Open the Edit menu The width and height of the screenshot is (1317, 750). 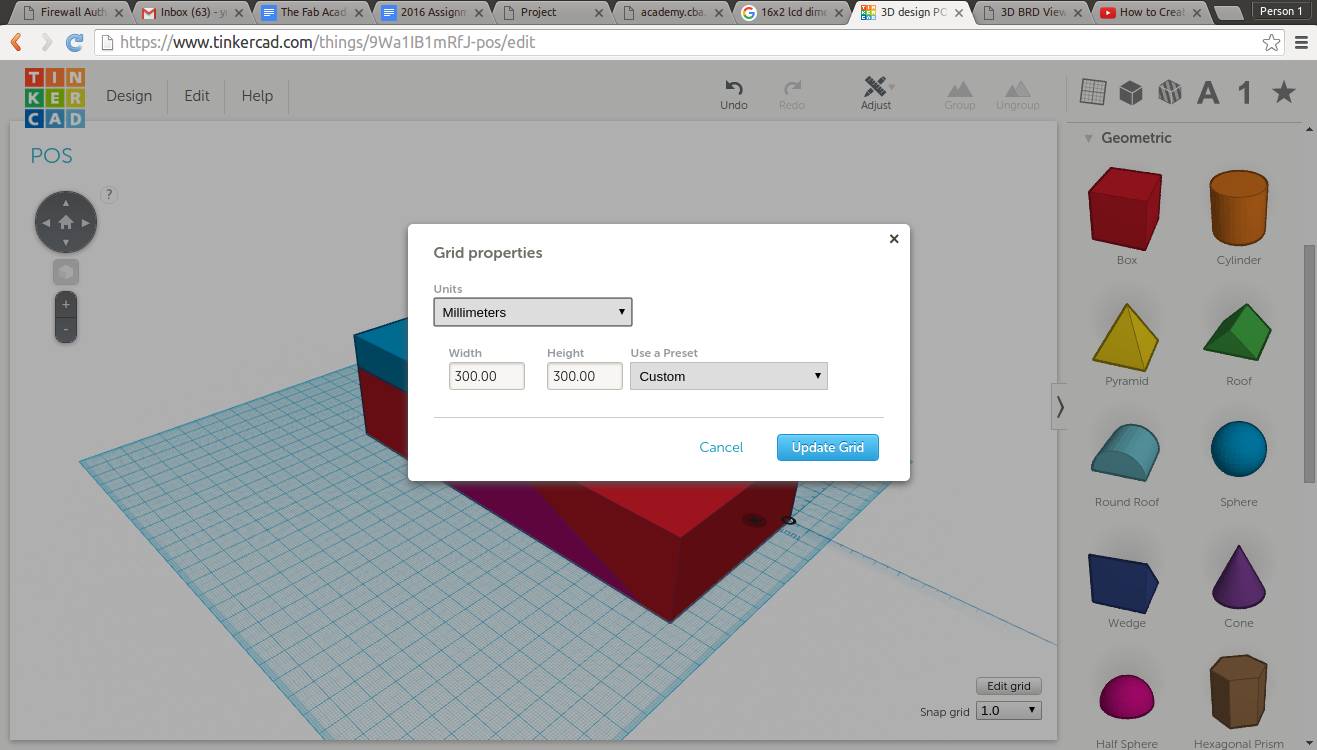(x=197, y=96)
